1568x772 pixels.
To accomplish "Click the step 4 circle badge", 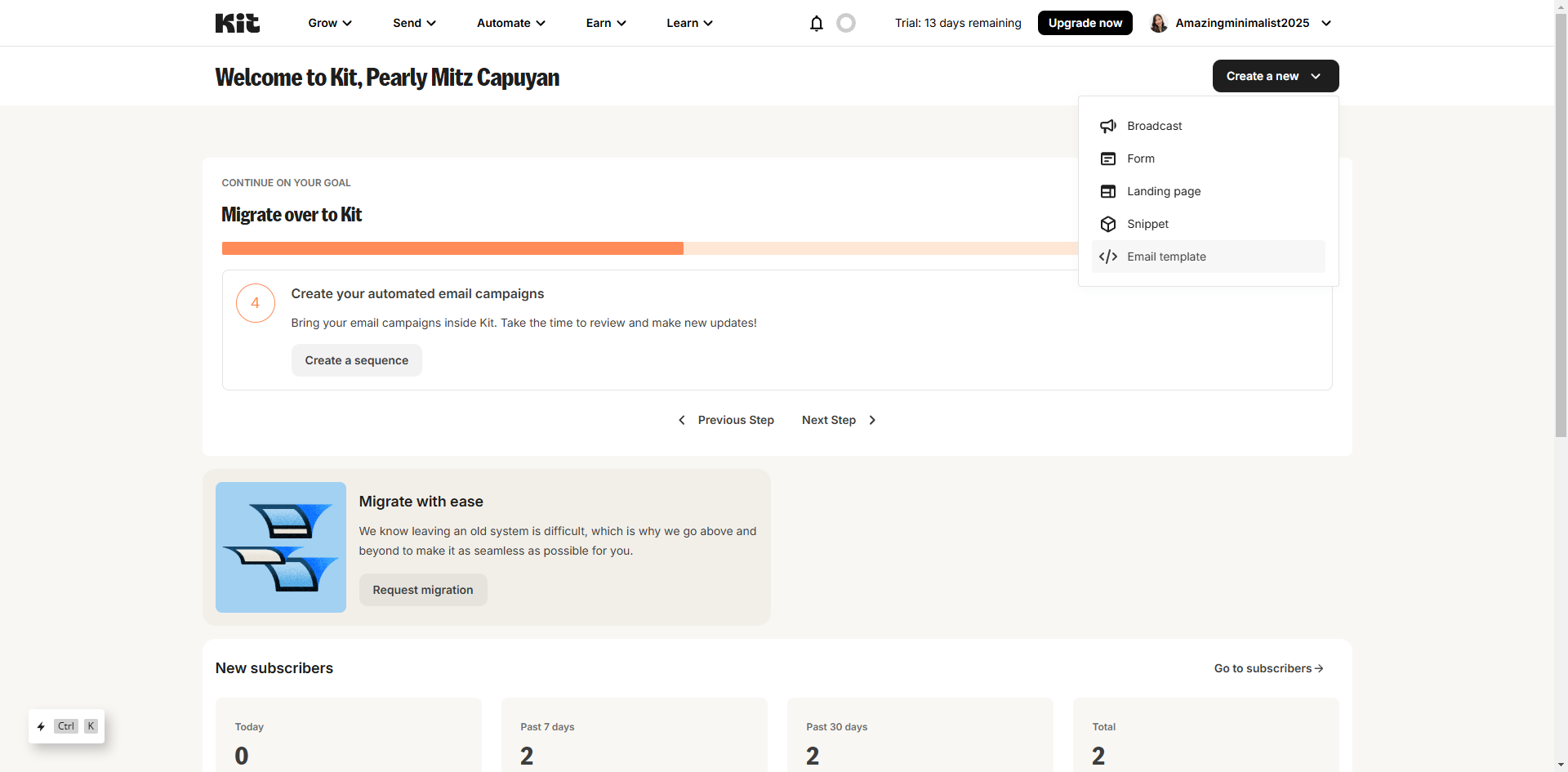I will click(256, 303).
